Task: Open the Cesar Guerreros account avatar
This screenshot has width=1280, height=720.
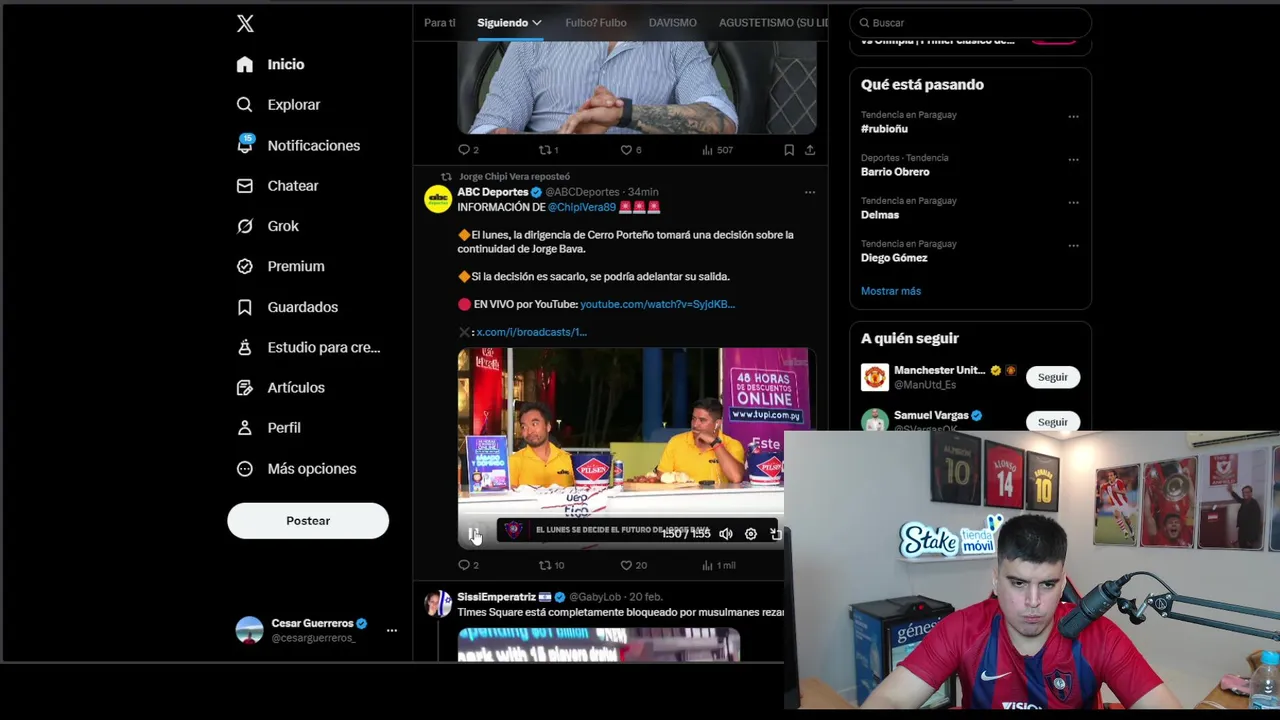Action: [249, 630]
